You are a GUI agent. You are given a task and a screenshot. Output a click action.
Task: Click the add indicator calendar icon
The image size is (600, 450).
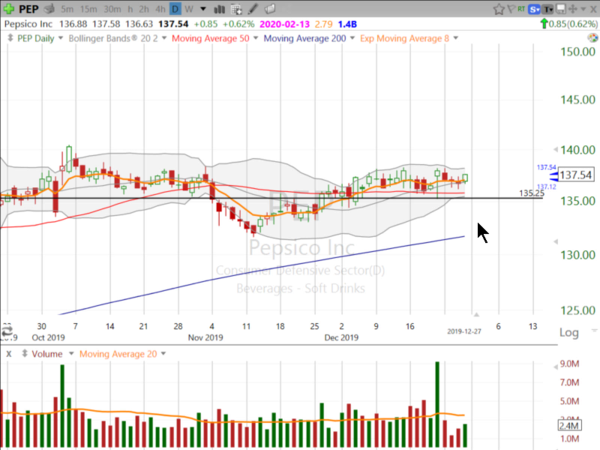[236, 9]
